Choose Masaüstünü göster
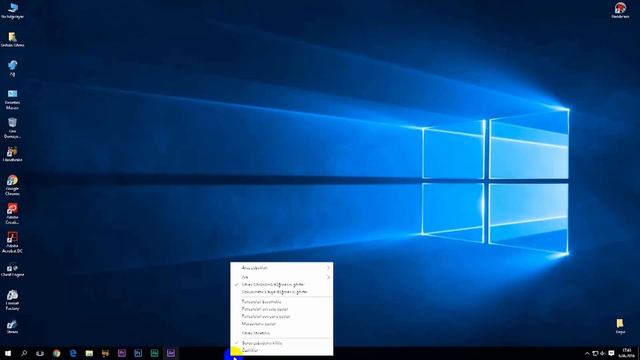 (x=282, y=324)
